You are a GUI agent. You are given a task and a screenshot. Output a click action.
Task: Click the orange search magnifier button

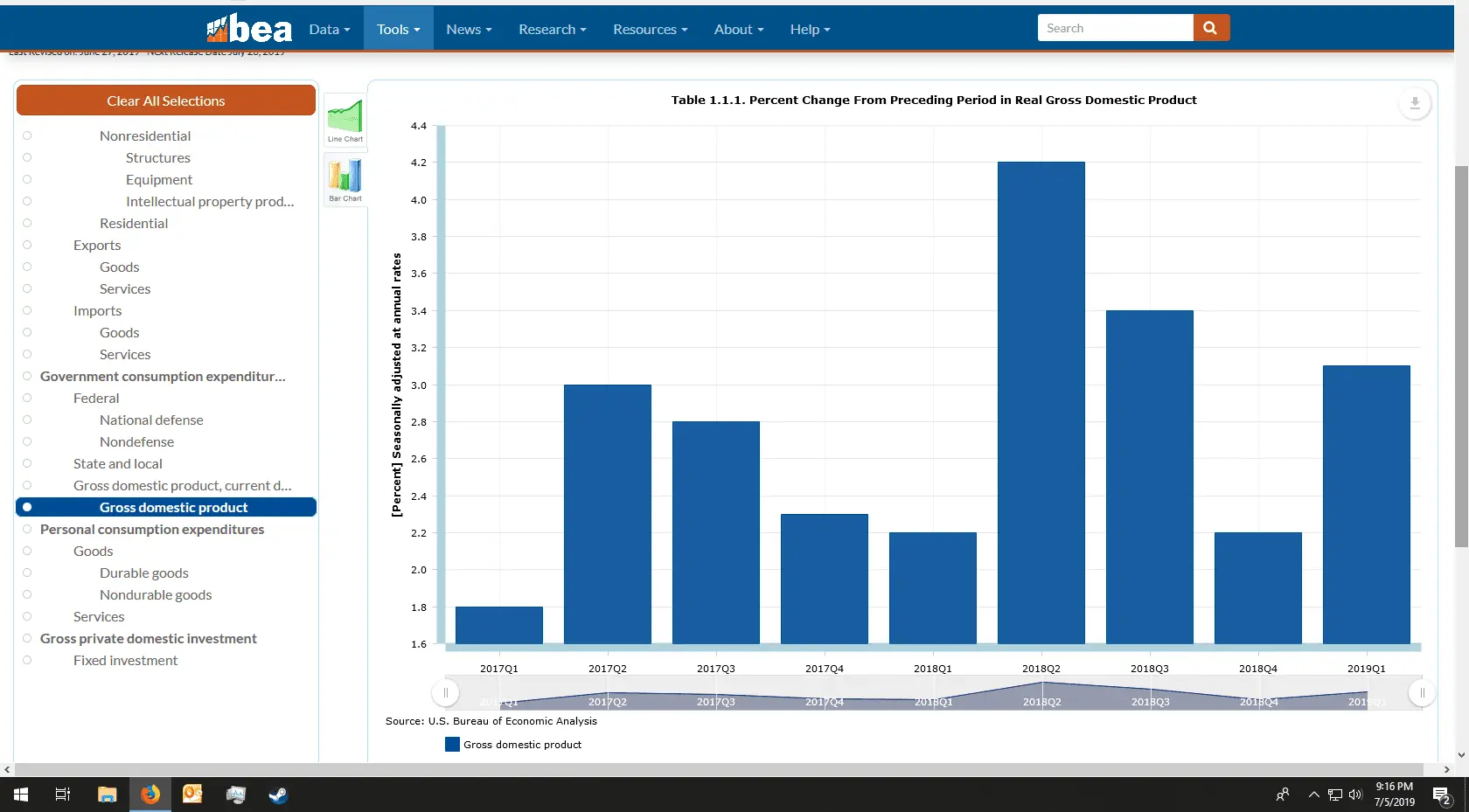click(x=1210, y=28)
